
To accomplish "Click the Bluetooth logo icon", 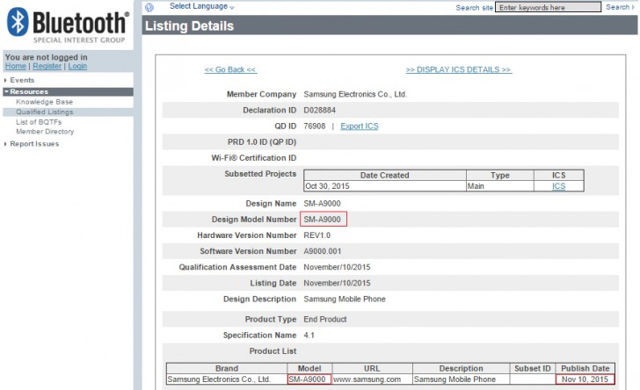I will [x=18, y=22].
